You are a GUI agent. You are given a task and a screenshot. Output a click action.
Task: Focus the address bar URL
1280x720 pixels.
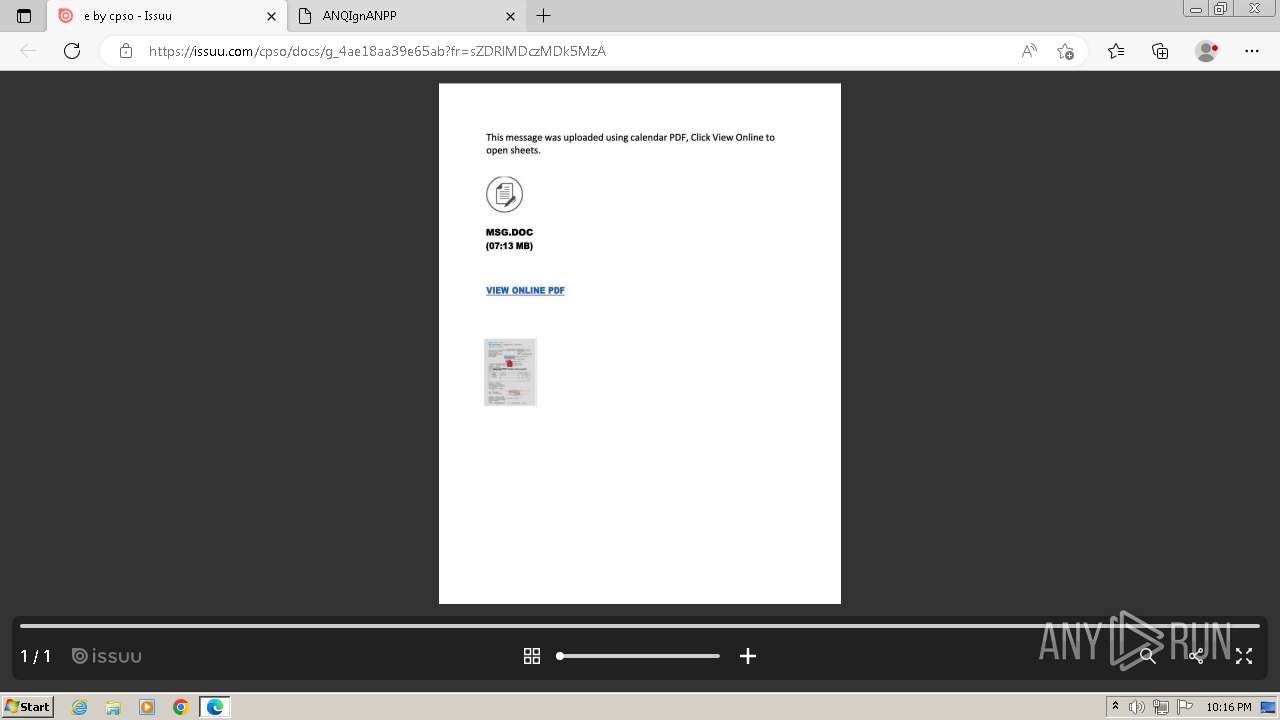pos(377,51)
